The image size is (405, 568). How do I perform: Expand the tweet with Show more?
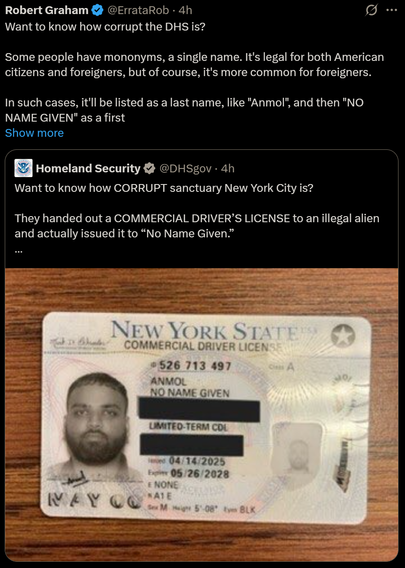[x=34, y=133]
